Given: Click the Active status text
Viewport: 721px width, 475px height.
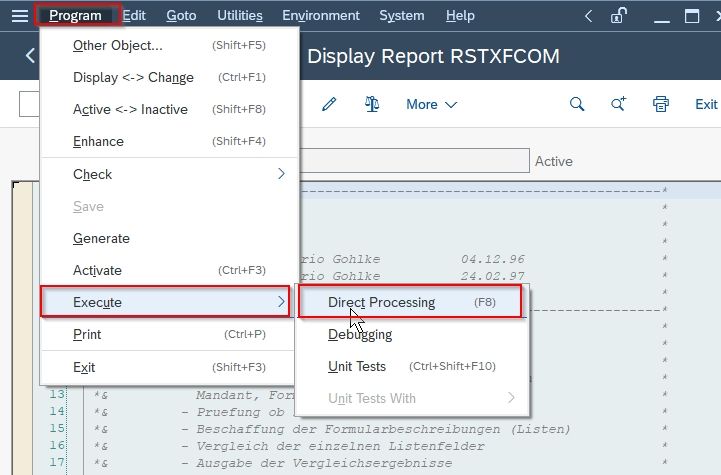Looking at the screenshot, I should (x=554, y=161).
